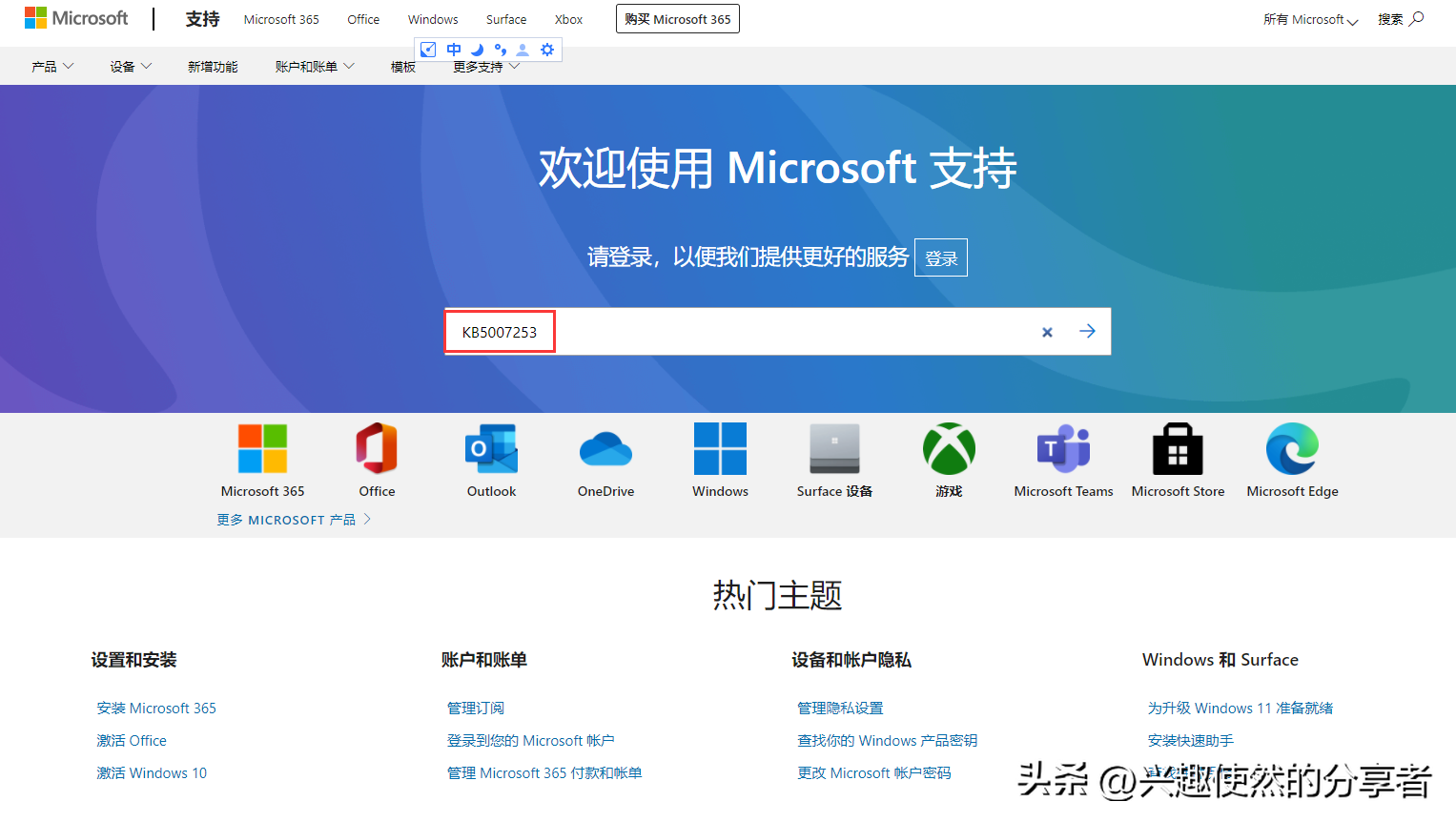Open the 激活 Windows 10 link

152,773
